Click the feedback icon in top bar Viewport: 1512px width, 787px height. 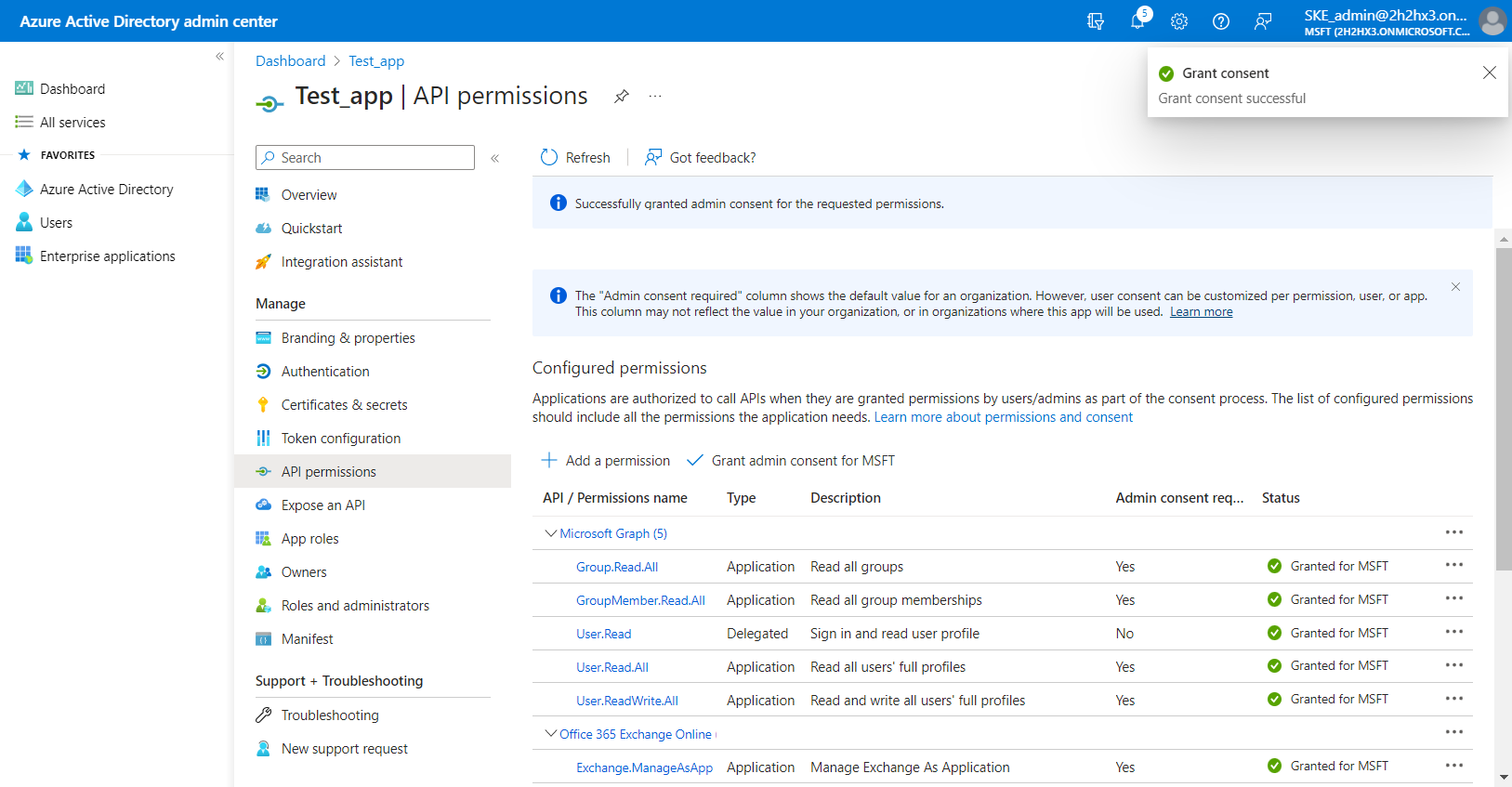click(x=1263, y=21)
